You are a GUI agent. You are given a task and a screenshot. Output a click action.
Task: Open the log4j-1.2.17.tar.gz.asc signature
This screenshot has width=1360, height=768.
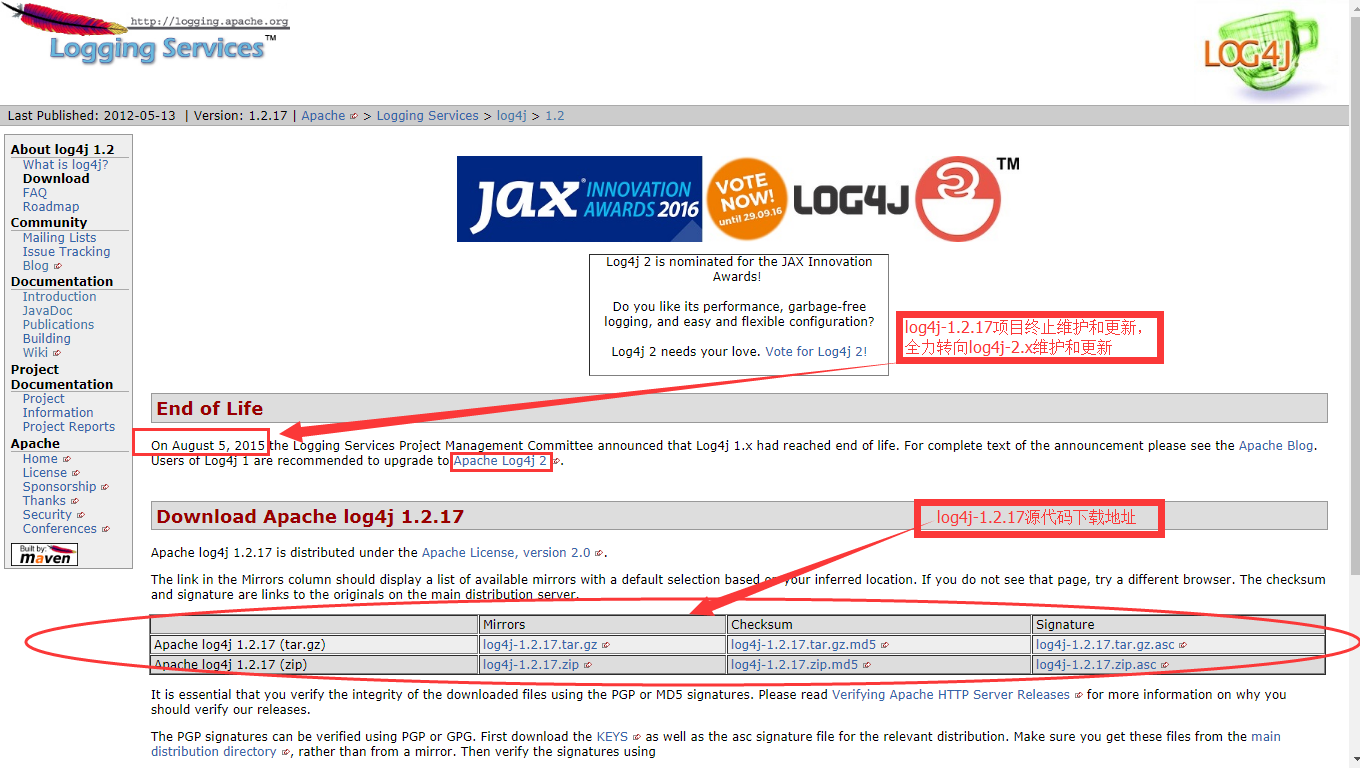(1106, 645)
